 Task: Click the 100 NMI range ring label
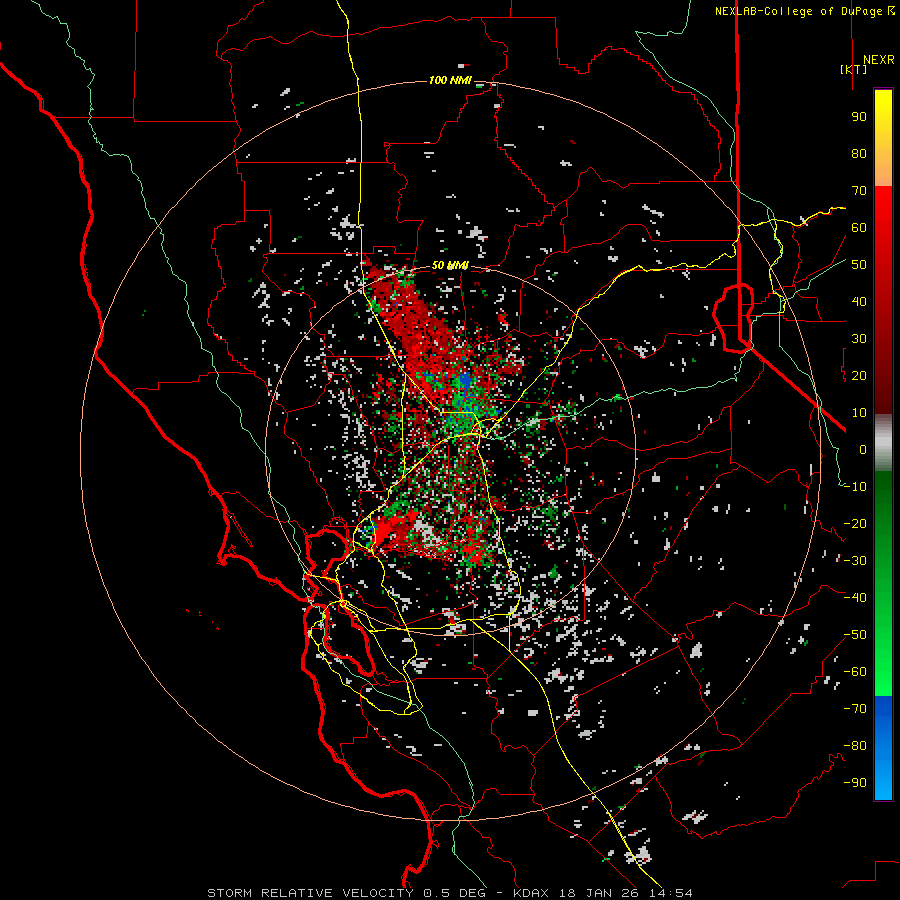pyautogui.click(x=450, y=80)
